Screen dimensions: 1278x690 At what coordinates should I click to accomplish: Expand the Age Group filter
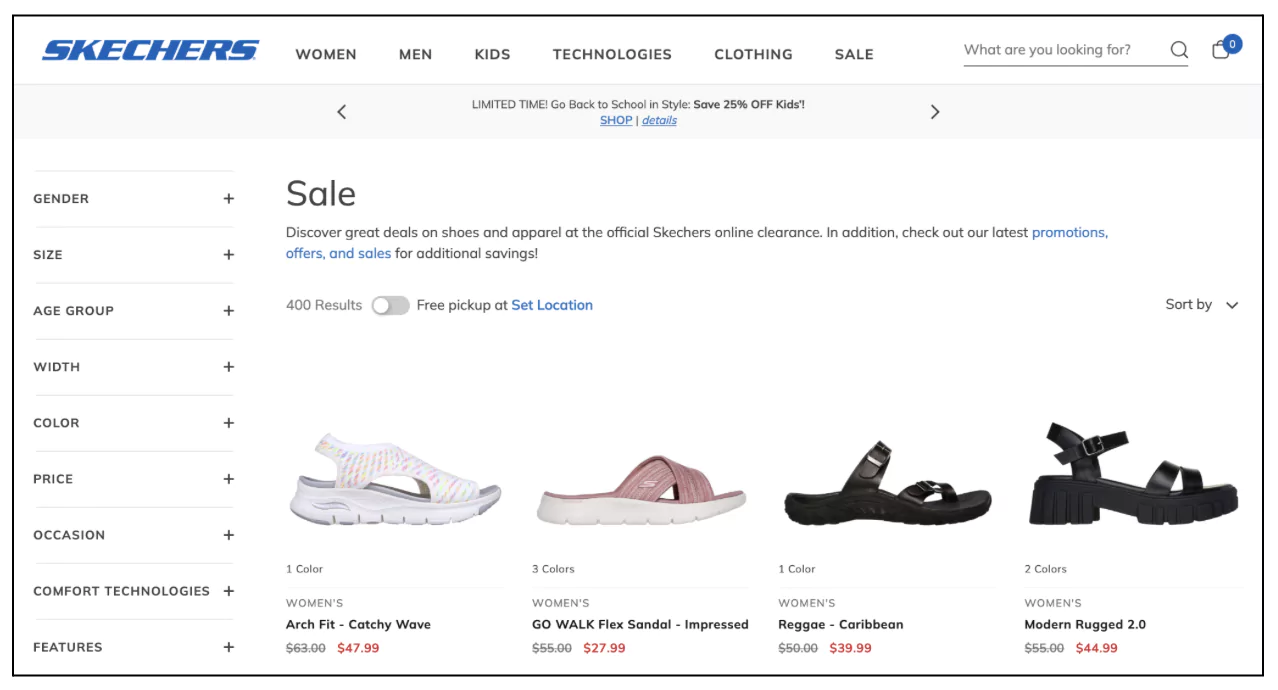pos(133,311)
